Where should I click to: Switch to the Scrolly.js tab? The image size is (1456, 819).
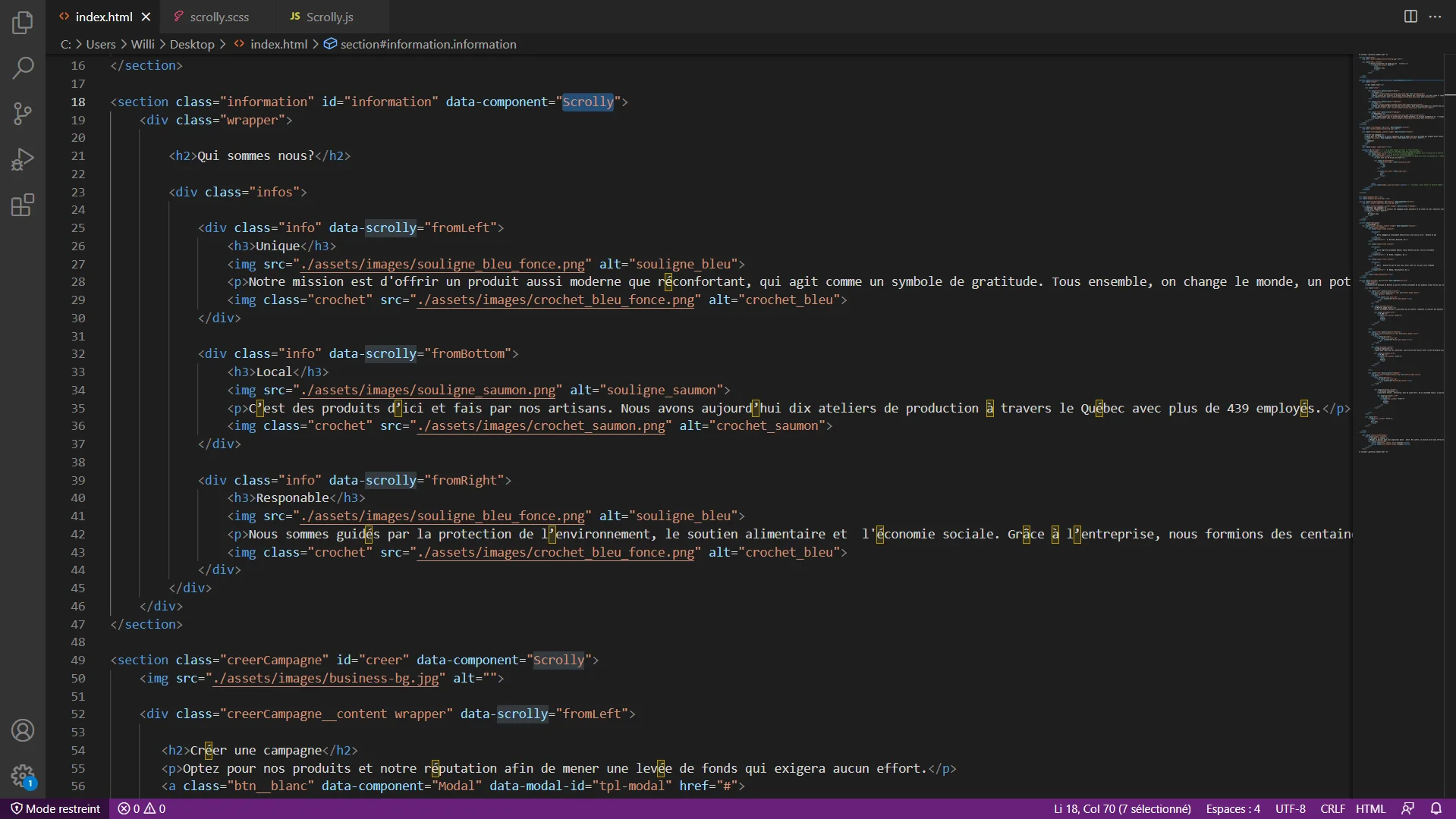329,17
